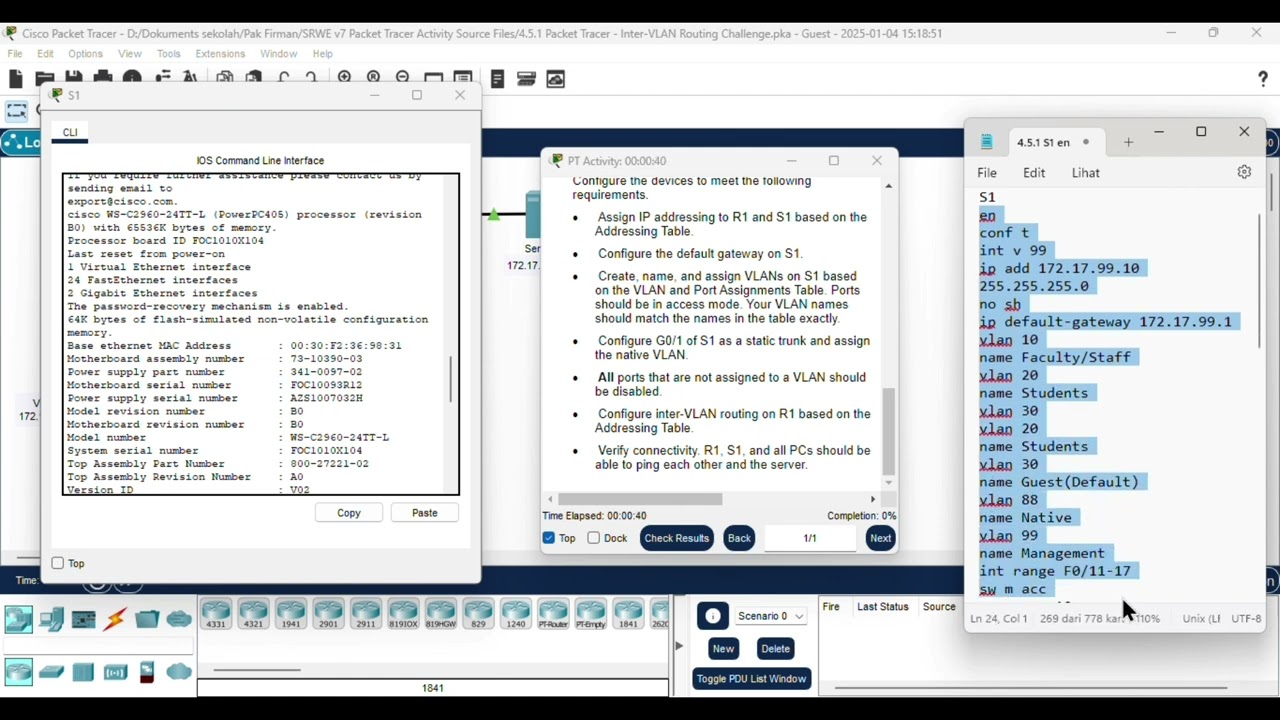1280x720 pixels.
Task: Select the Routers subcategory icon
Action: 18,672
